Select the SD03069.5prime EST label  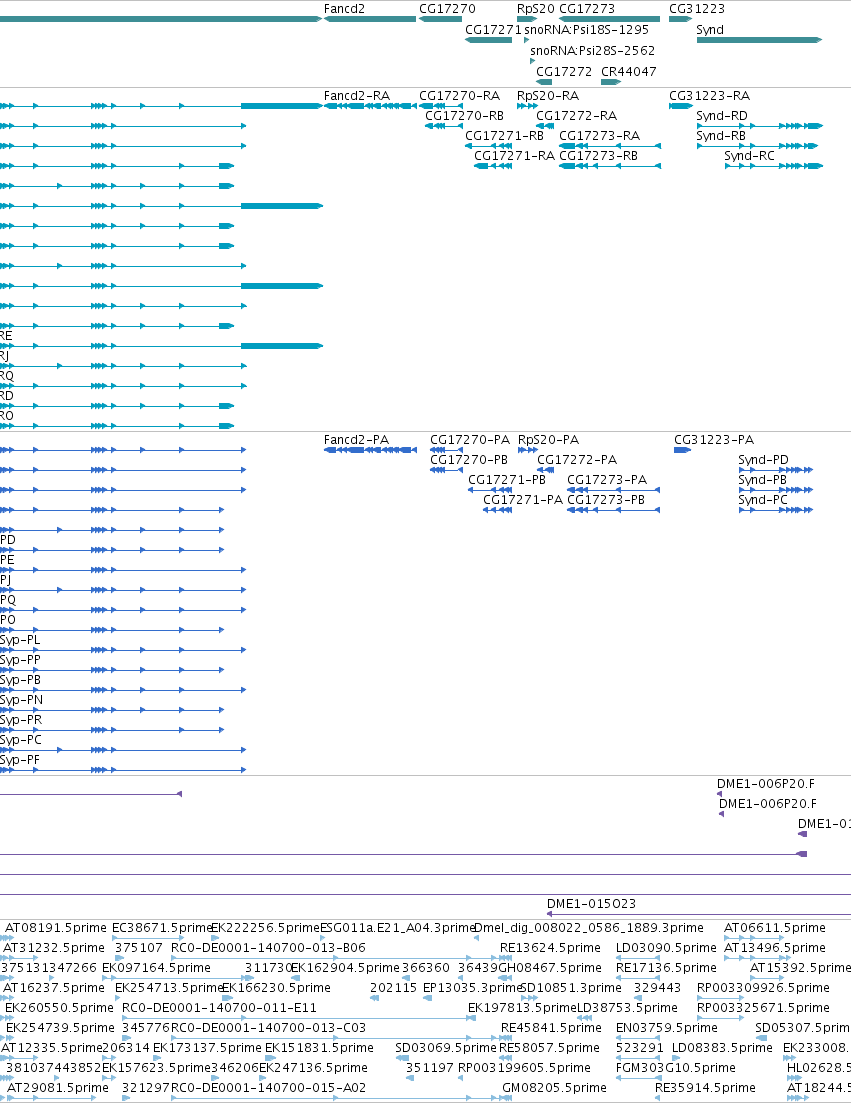(446, 1047)
